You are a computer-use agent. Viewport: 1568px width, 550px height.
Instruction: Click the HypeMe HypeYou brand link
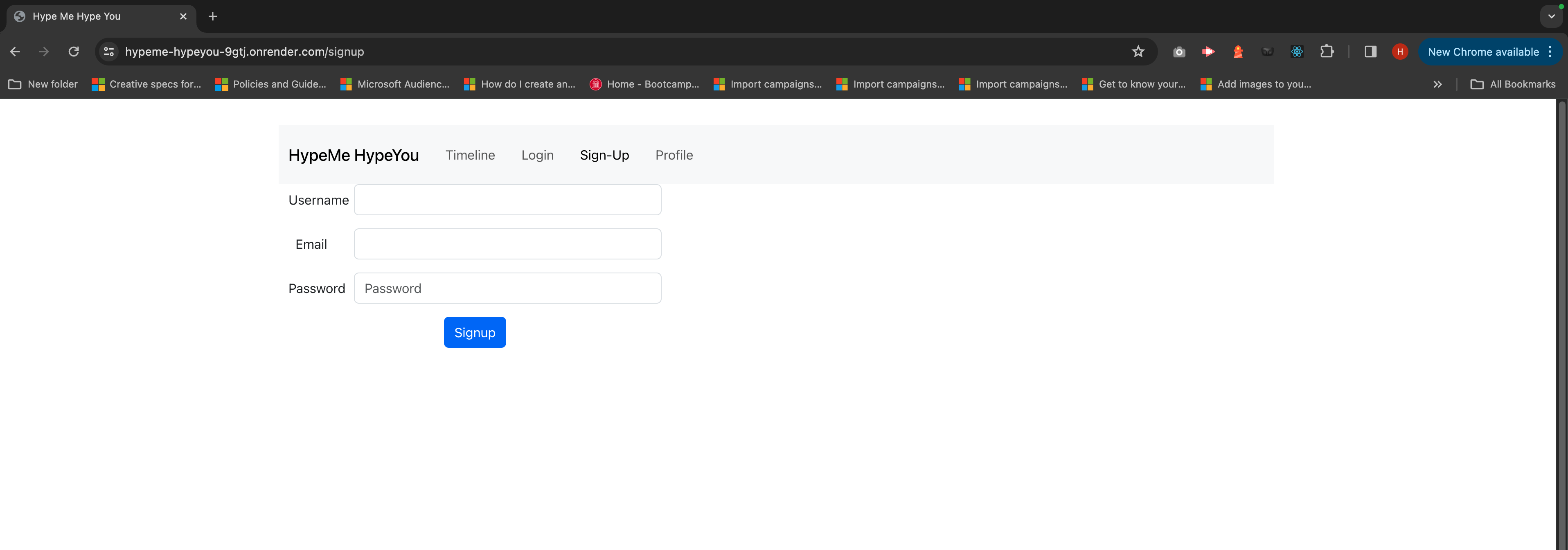(354, 155)
